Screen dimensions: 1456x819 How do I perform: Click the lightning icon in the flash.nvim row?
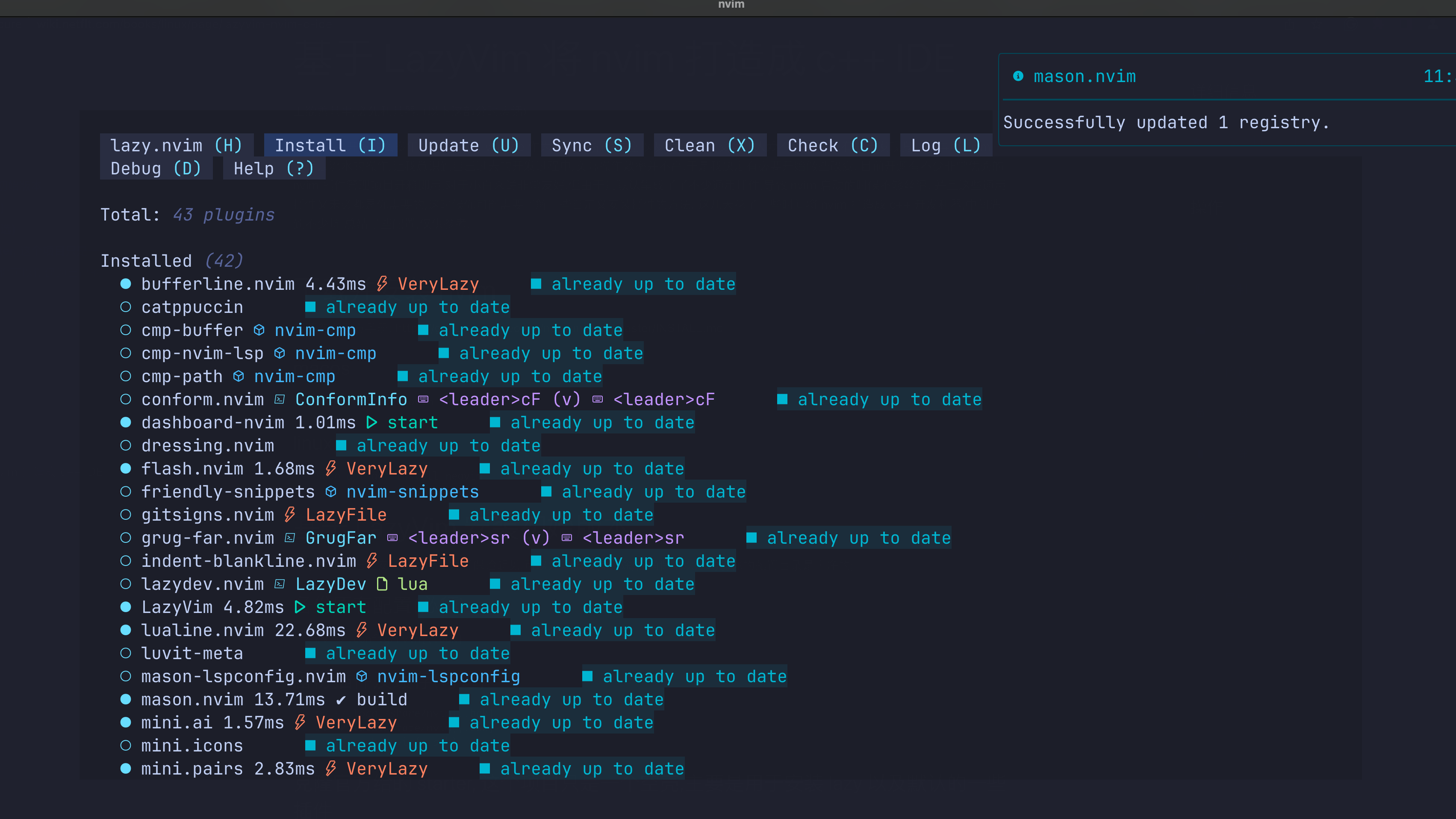[330, 468]
